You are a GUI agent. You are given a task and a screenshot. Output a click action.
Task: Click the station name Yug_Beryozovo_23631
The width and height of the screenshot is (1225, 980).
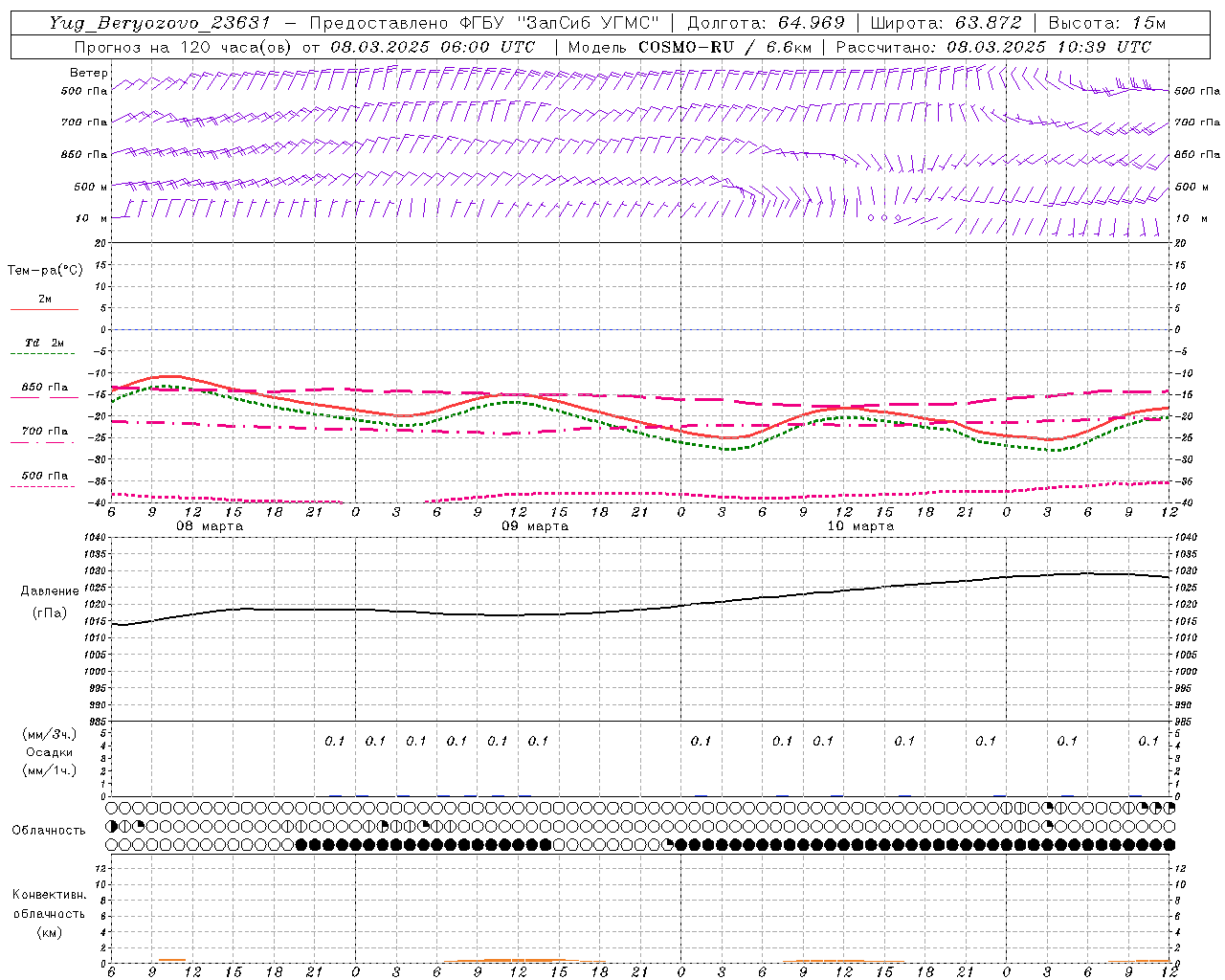click(x=162, y=23)
